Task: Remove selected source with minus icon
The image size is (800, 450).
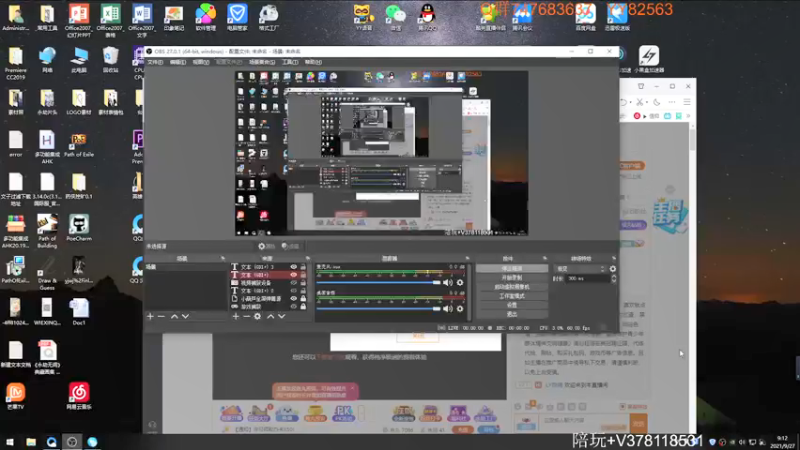Action: (x=246, y=316)
